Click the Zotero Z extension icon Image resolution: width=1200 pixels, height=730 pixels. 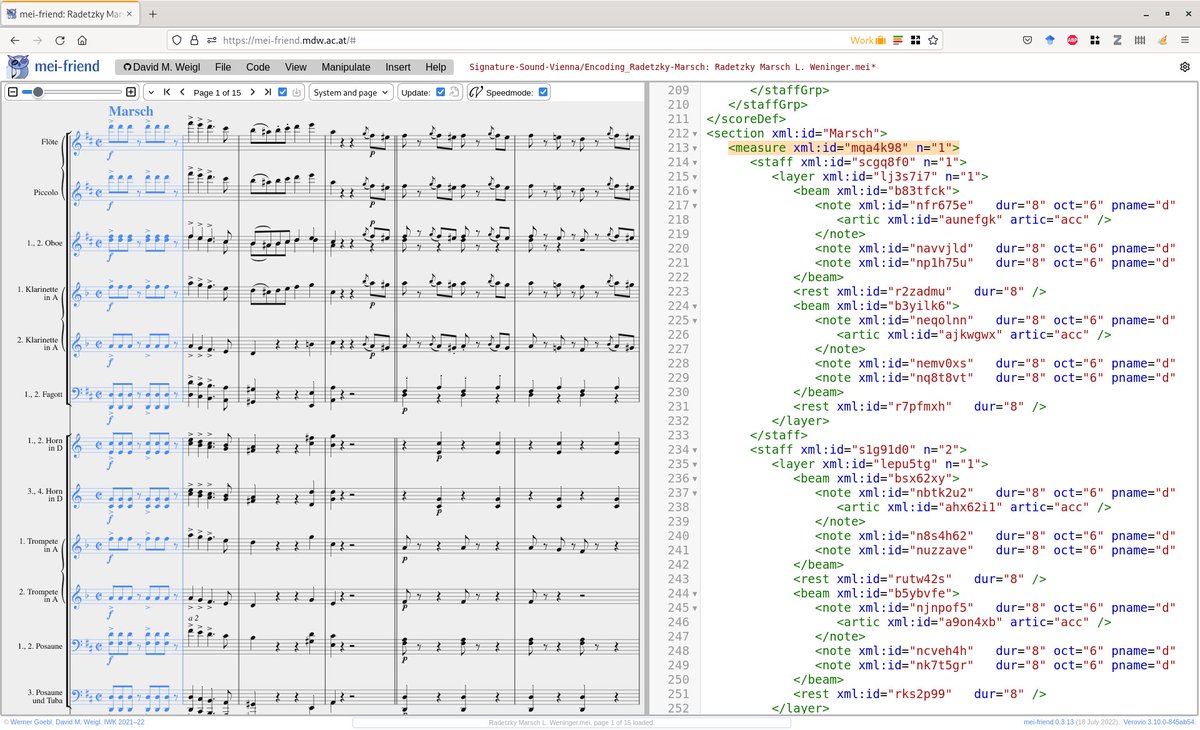(x=1116, y=40)
